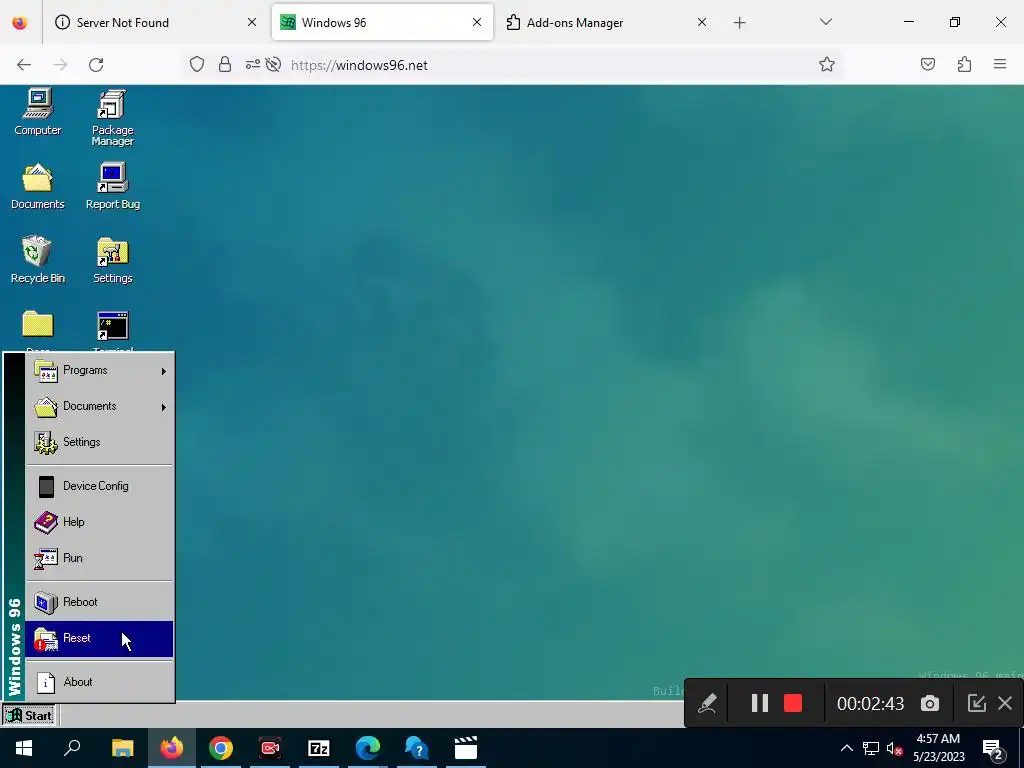Open the Windows Start menu in taskbar

24,748
